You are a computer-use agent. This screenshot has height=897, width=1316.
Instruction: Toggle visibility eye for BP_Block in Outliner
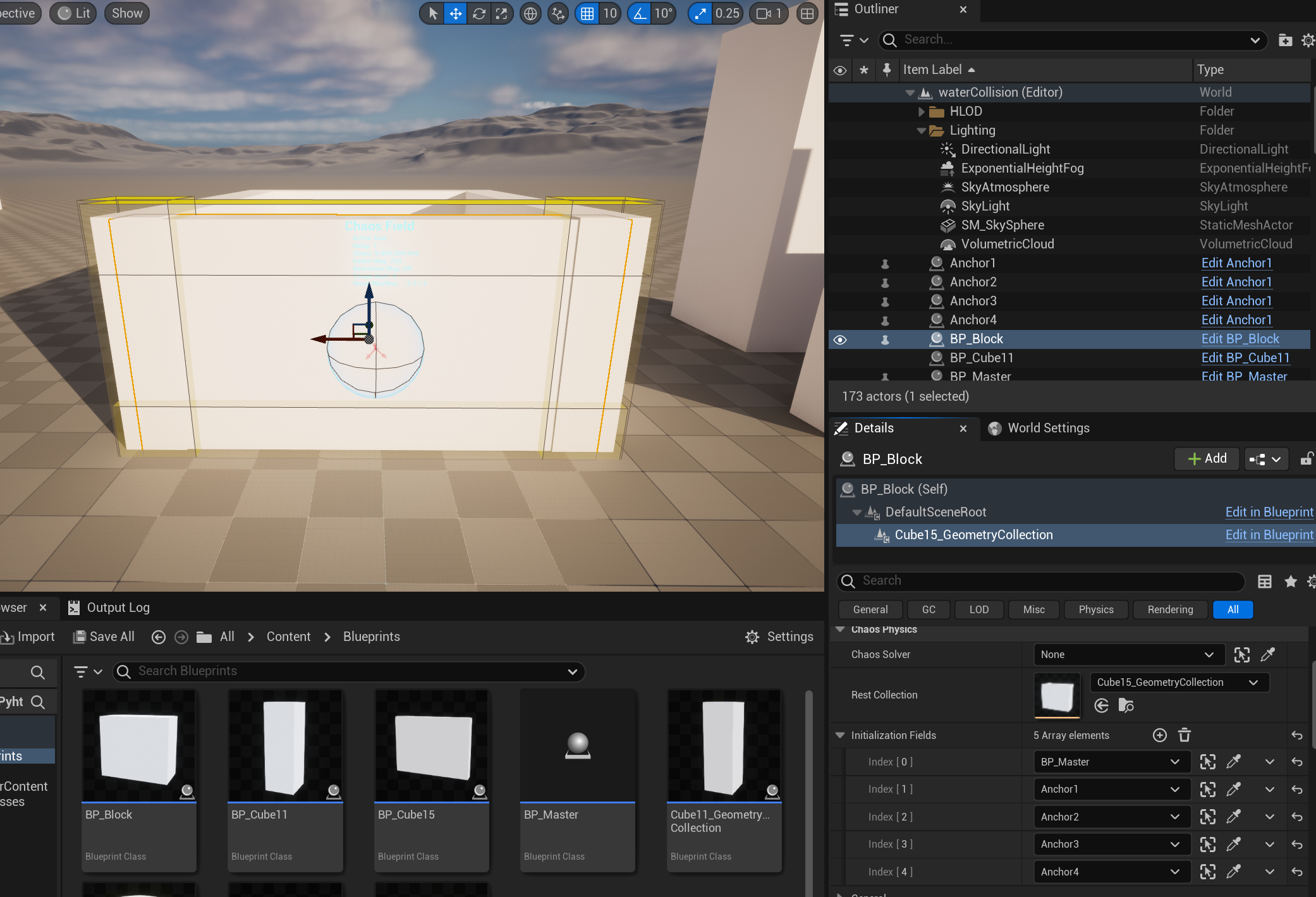[840, 339]
